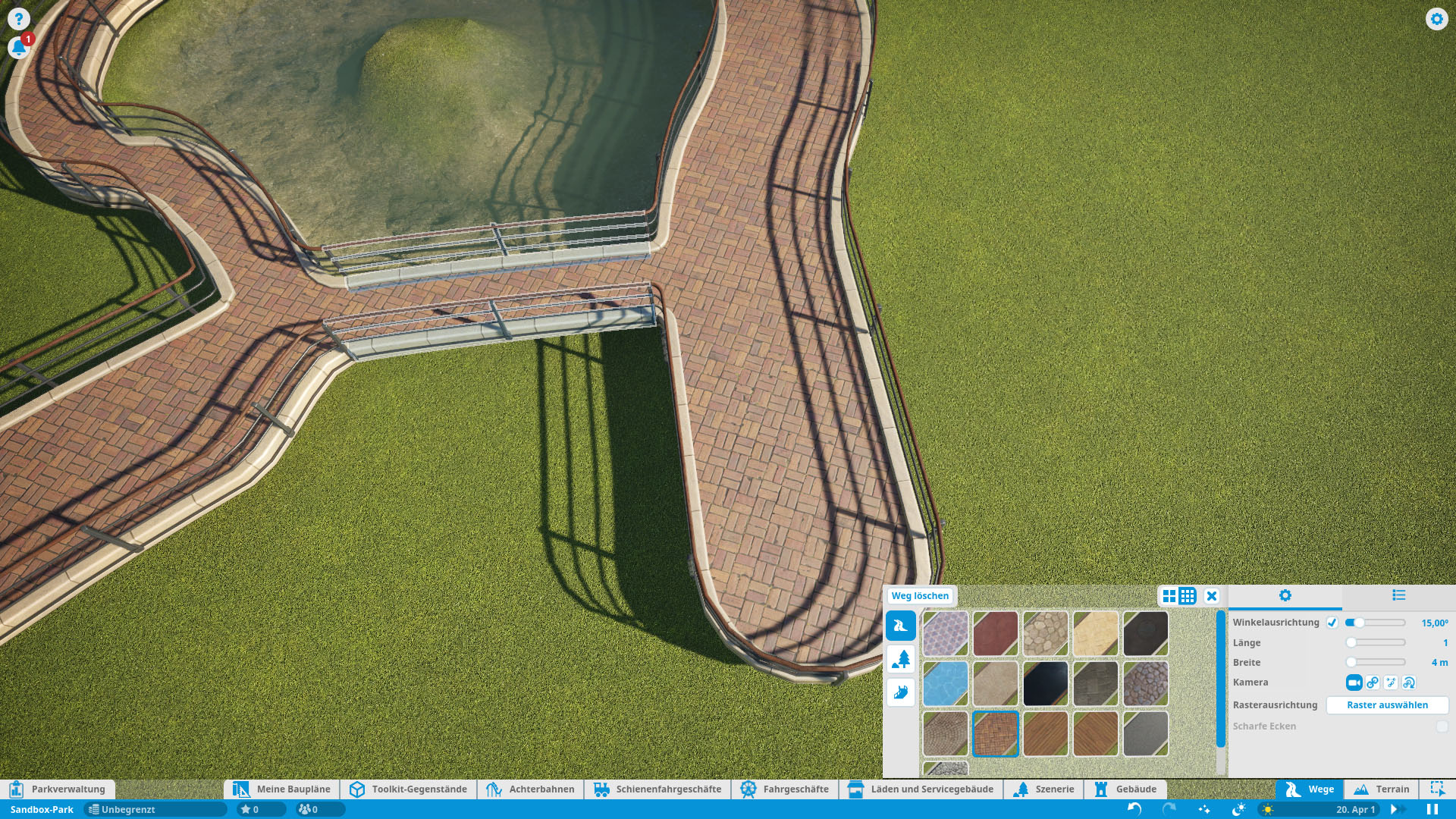Open Schienenfahrgeschäfte tab
This screenshot has width=1456, height=819.
(657, 789)
